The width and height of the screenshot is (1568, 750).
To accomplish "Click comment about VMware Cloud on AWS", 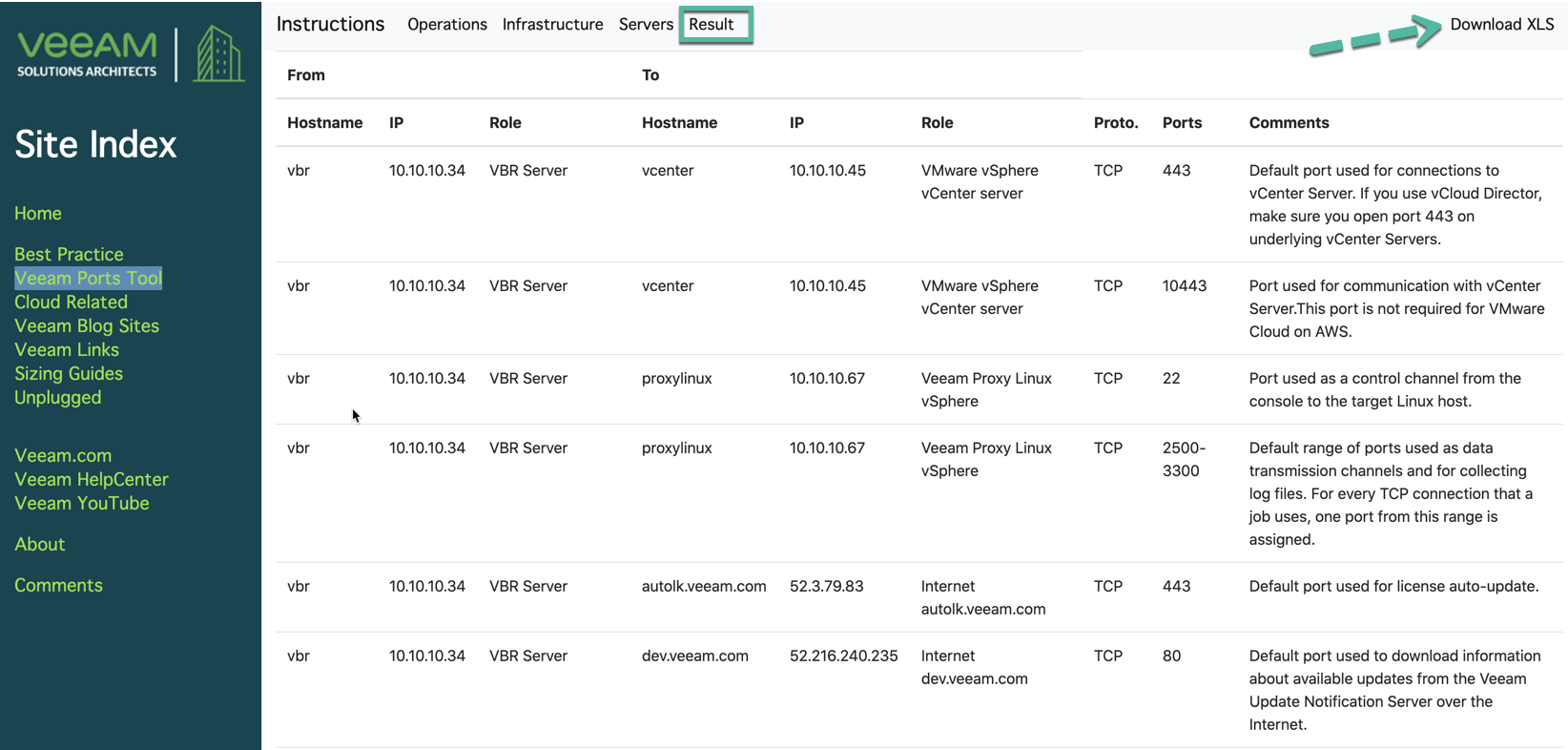I will [x=1397, y=308].
